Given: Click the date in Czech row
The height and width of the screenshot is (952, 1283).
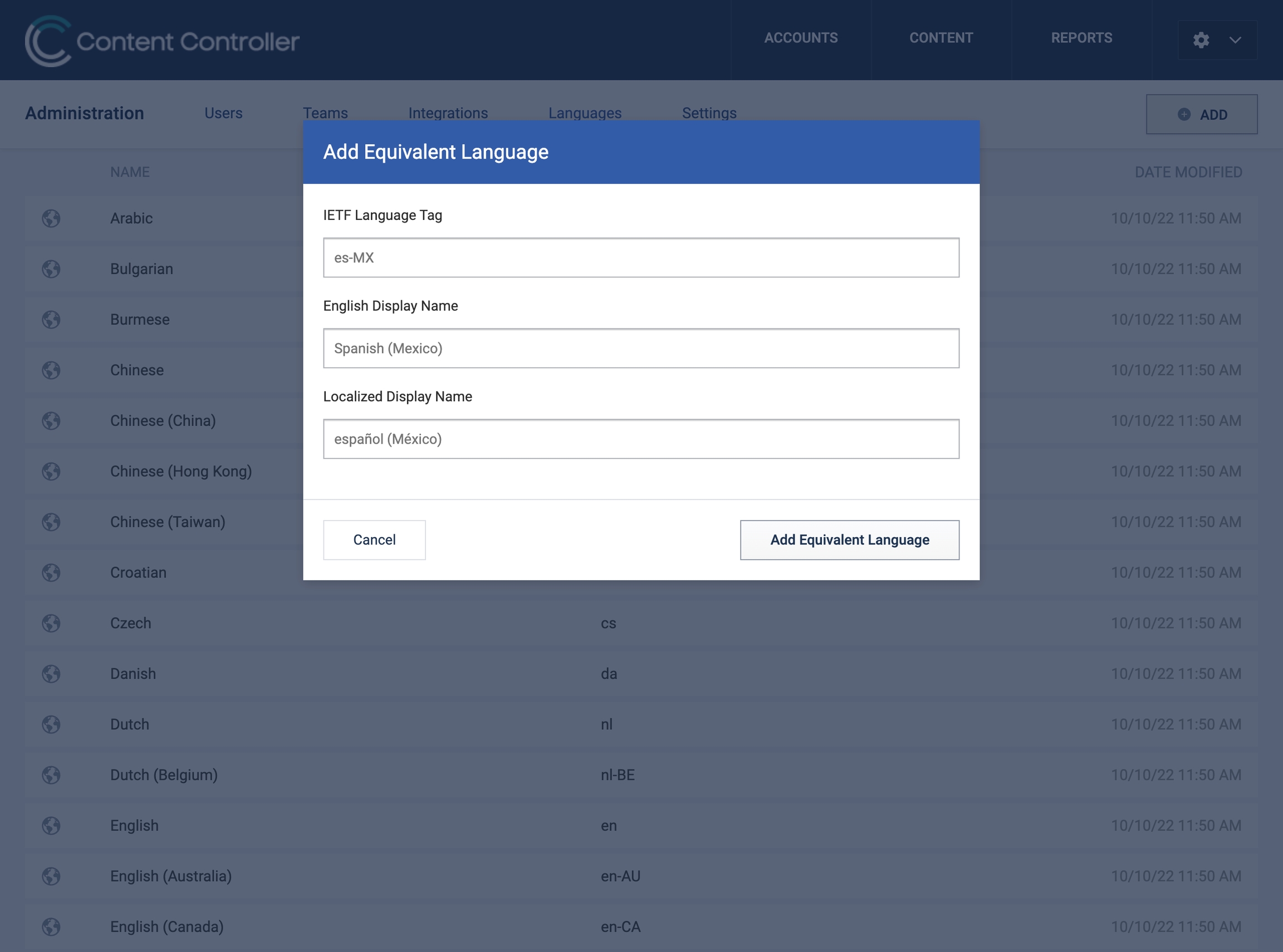Looking at the screenshot, I should click(x=1176, y=623).
